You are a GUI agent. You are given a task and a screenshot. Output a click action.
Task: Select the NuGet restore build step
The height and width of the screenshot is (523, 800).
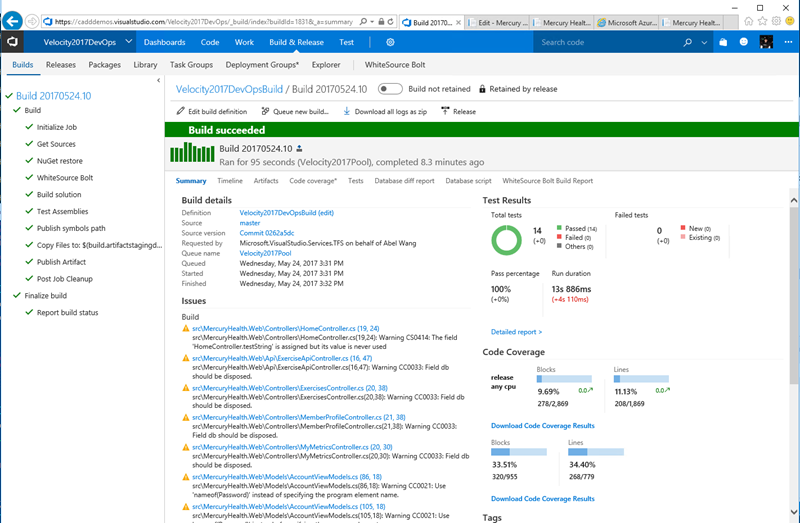point(60,161)
